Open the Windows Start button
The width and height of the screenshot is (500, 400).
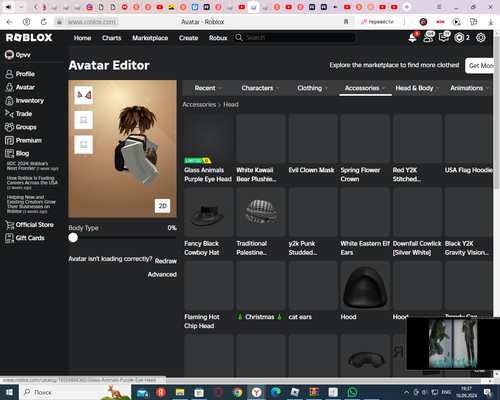click(x=9, y=392)
